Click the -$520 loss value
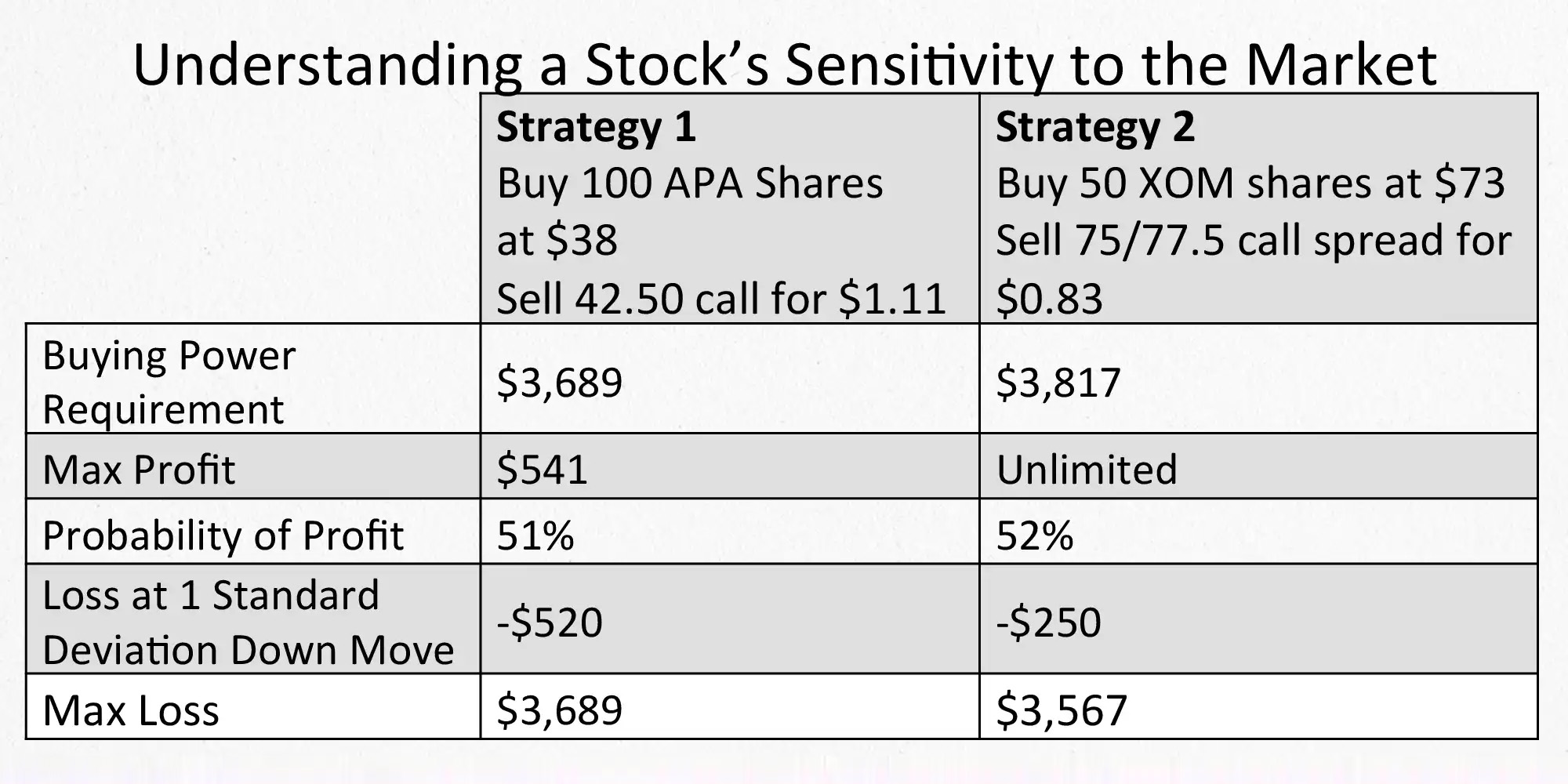 tap(550, 622)
